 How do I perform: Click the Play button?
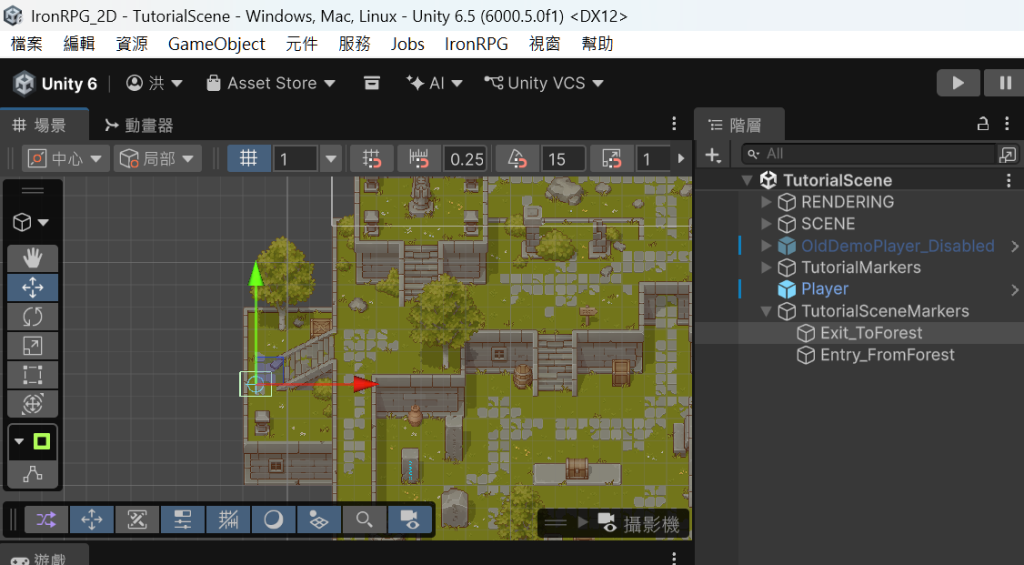(958, 83)
